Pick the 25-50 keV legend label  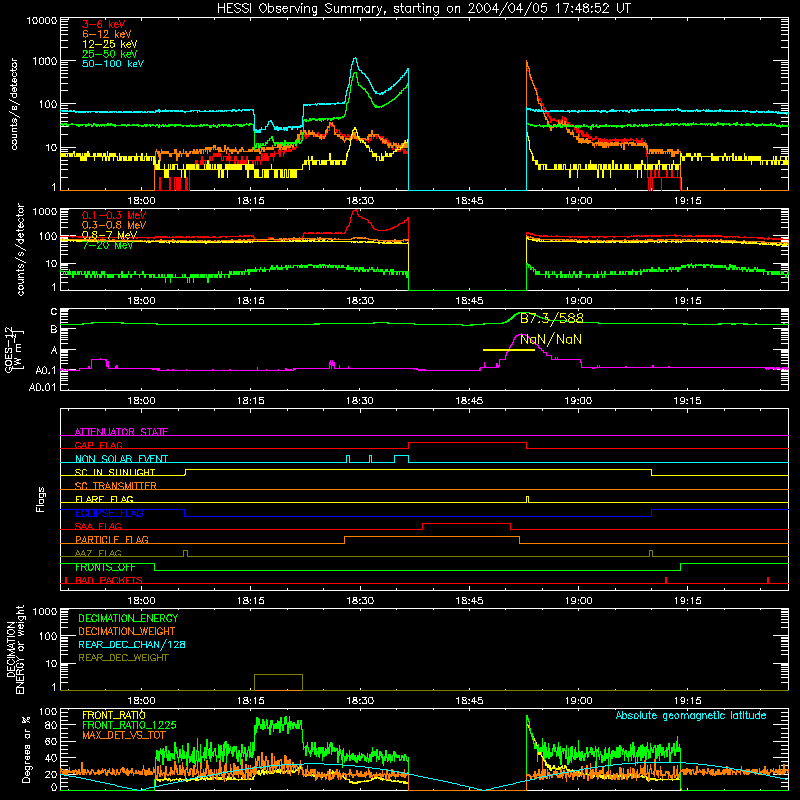(110, 54)
